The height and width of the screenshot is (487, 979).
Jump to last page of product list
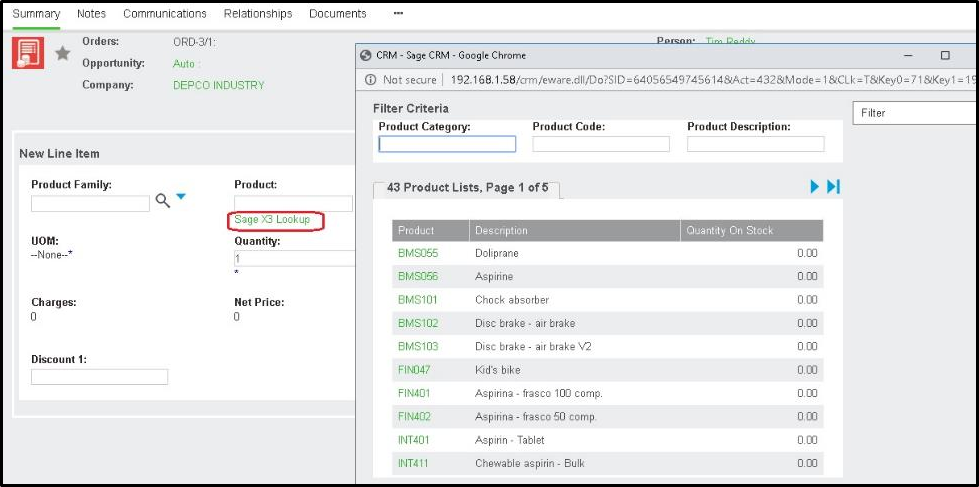tap(833, 187)
